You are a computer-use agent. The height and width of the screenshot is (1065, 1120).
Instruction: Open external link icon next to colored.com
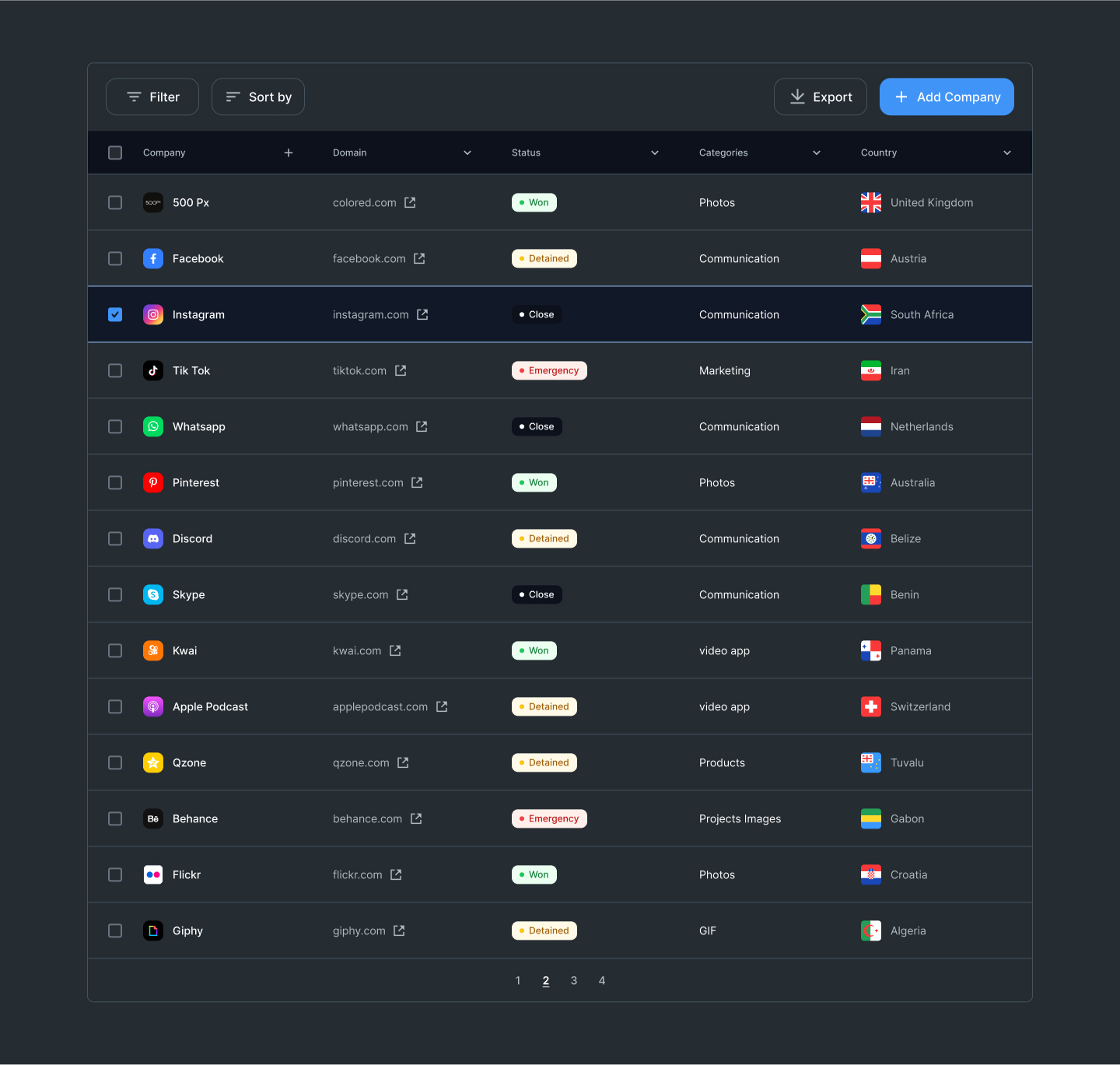pyautogui.click(x=410, y=202)
